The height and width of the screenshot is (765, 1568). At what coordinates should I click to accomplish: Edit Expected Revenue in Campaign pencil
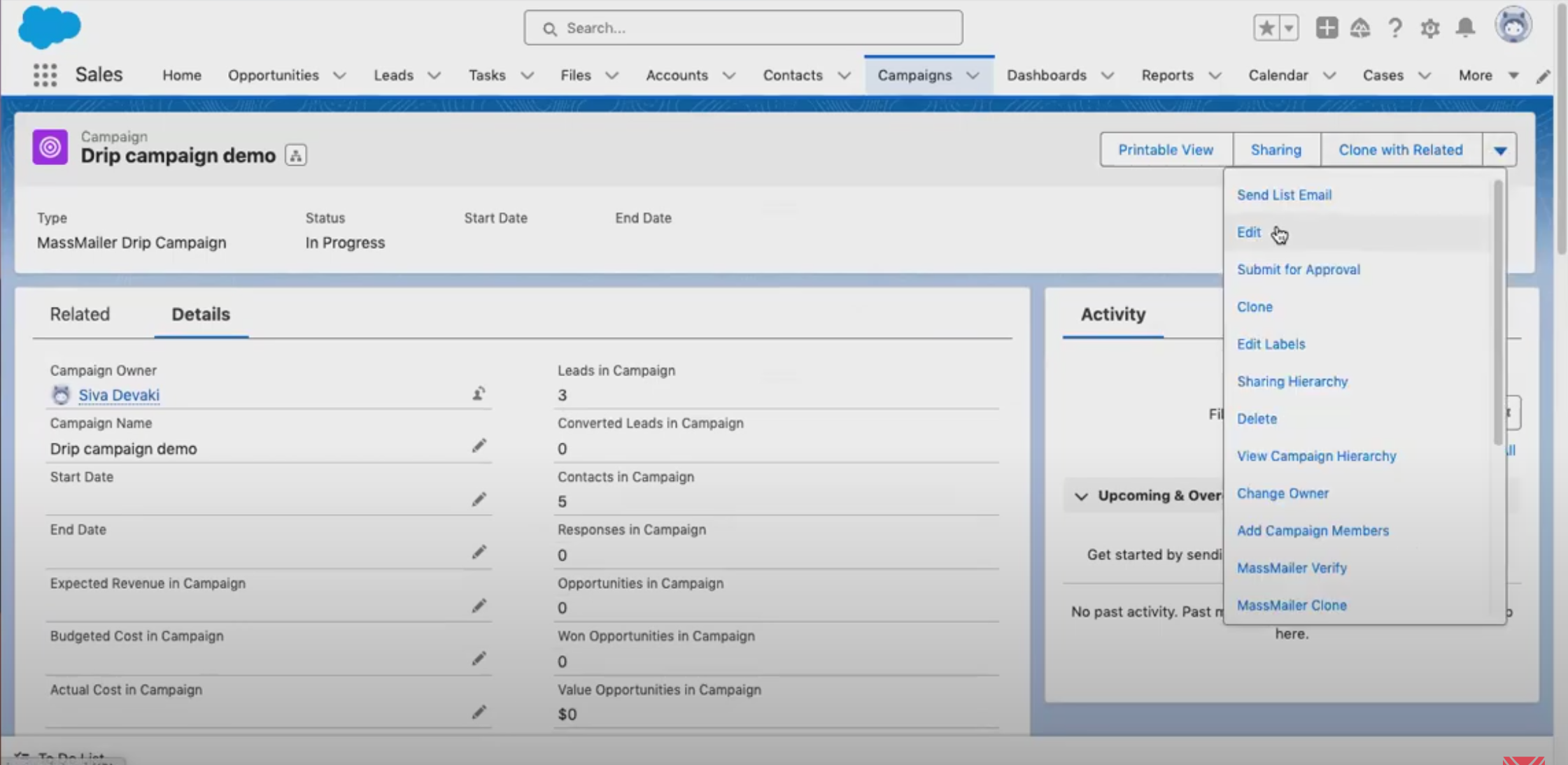tap(479, 606)
